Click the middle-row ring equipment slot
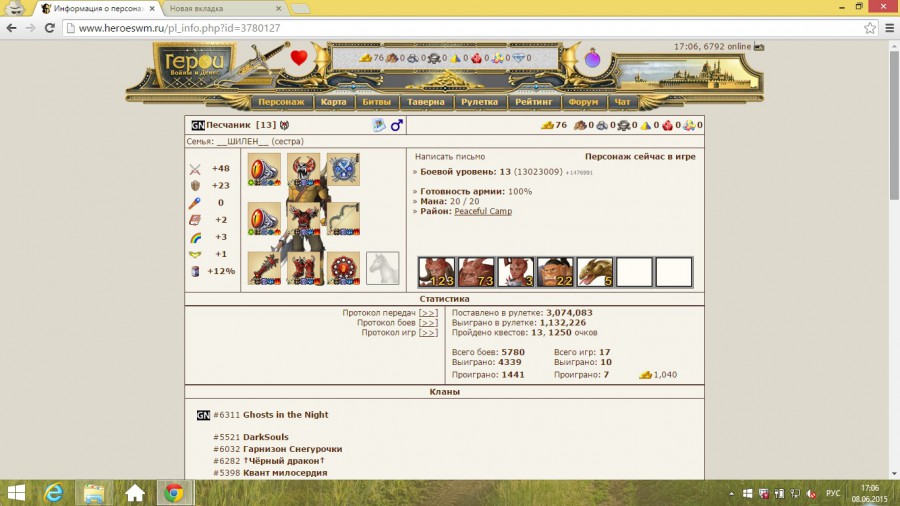 (264, 219)
